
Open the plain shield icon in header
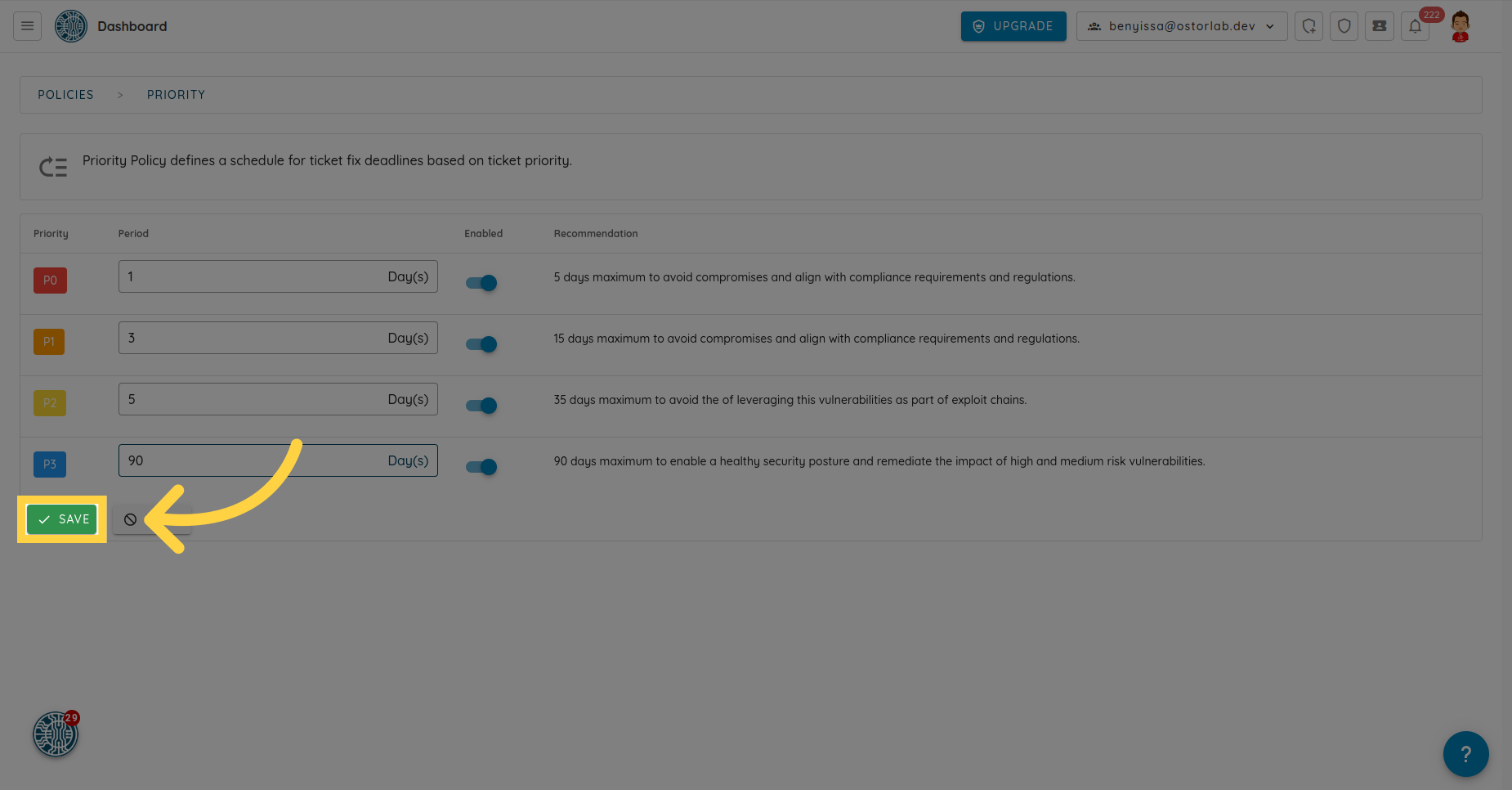[x=1344, y=26]
